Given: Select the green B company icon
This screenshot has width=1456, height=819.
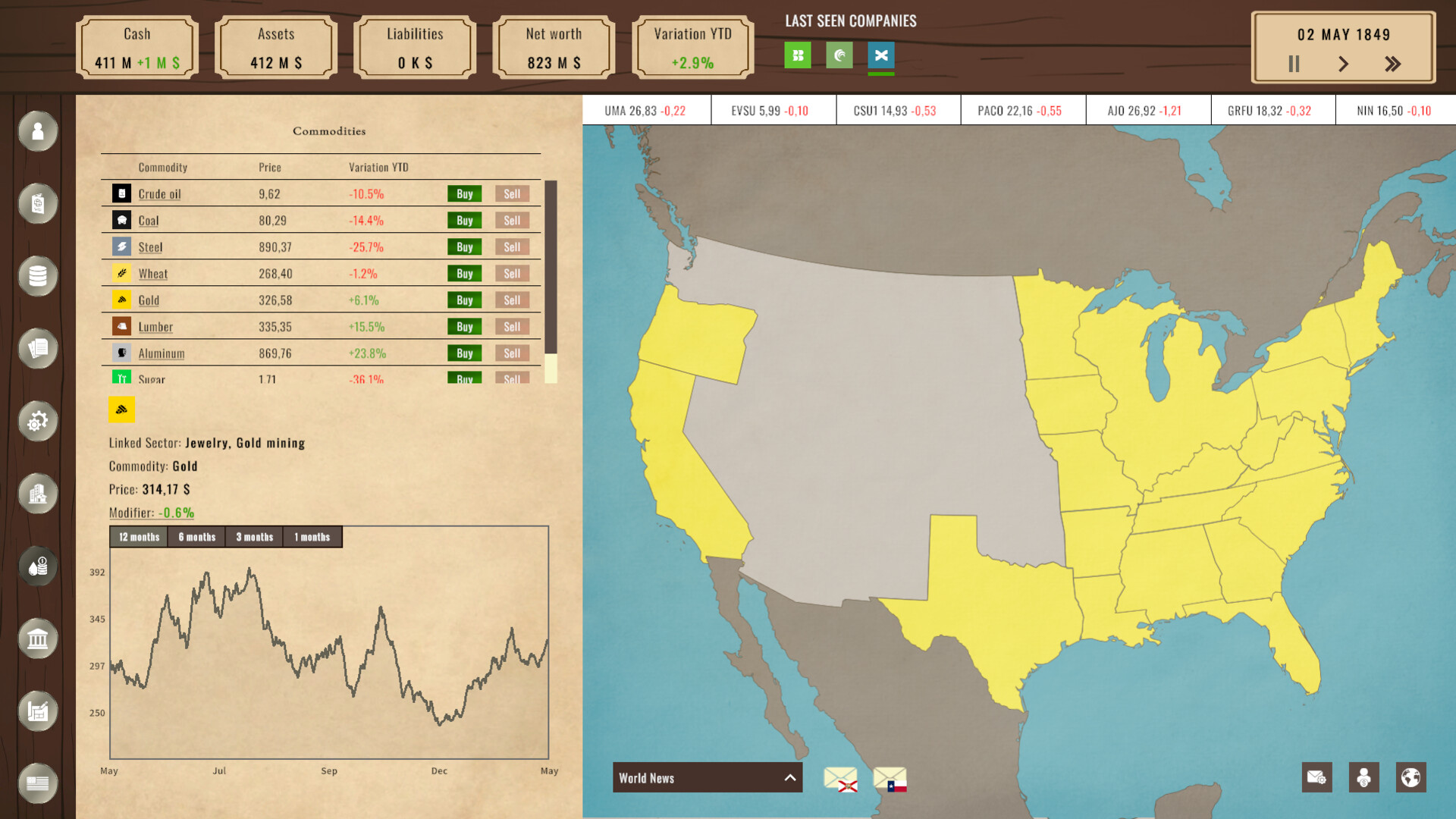Looking at the screenshot, I should coord(797,55).
